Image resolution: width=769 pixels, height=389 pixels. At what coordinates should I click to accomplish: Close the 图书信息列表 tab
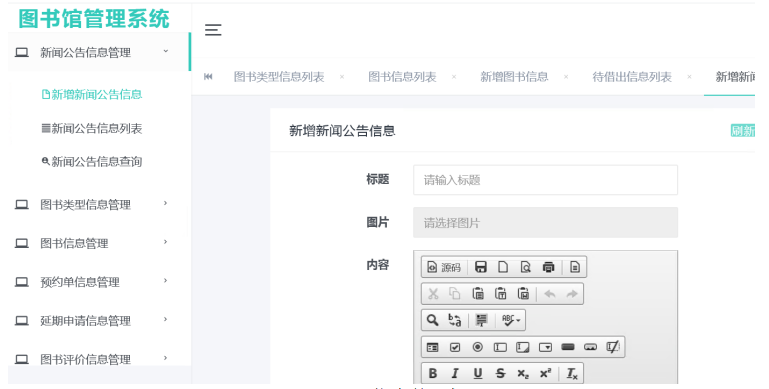click(x=454, y=77)
